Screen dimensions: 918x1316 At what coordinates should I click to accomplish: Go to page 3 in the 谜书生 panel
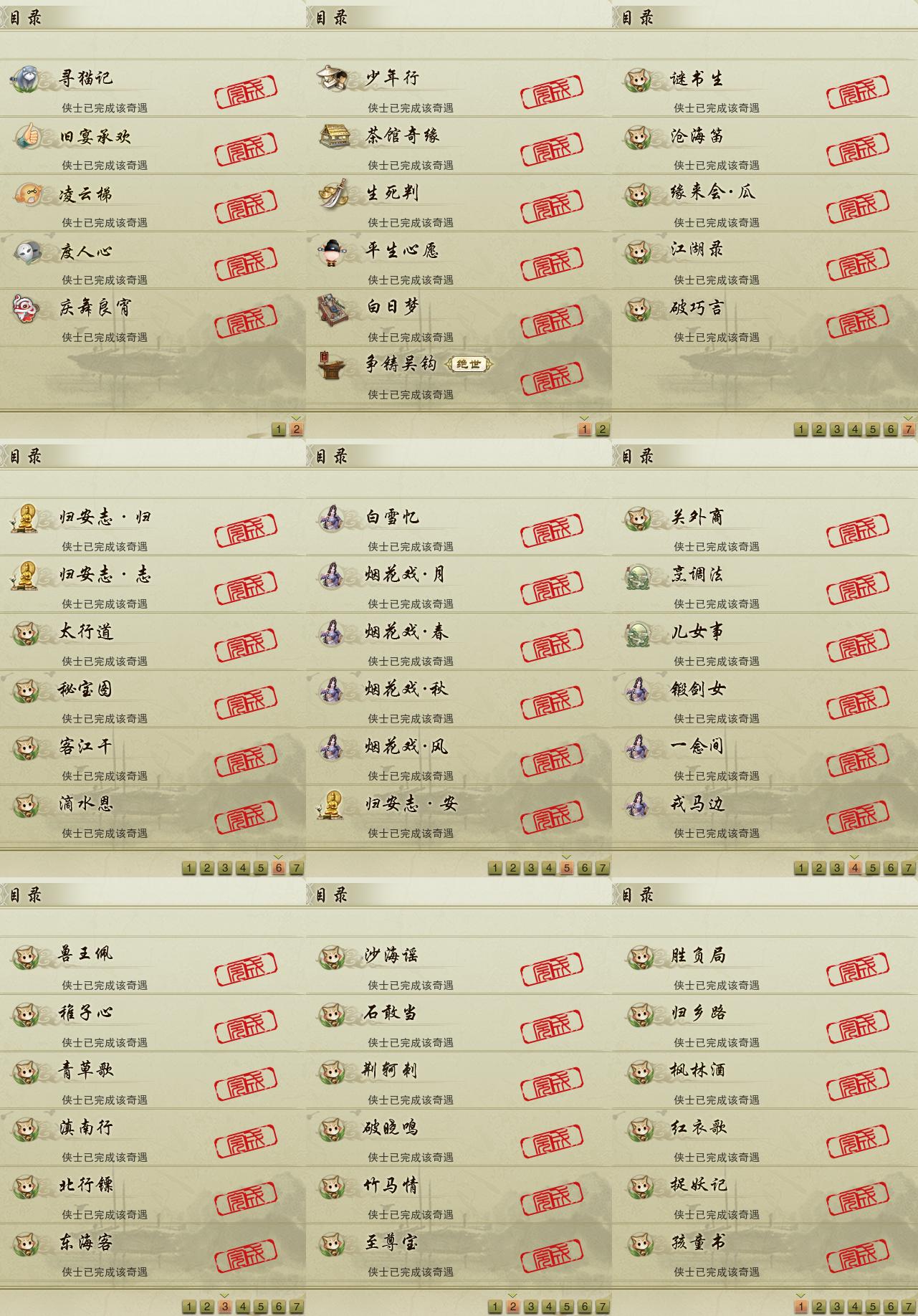(x=837, y=429)
